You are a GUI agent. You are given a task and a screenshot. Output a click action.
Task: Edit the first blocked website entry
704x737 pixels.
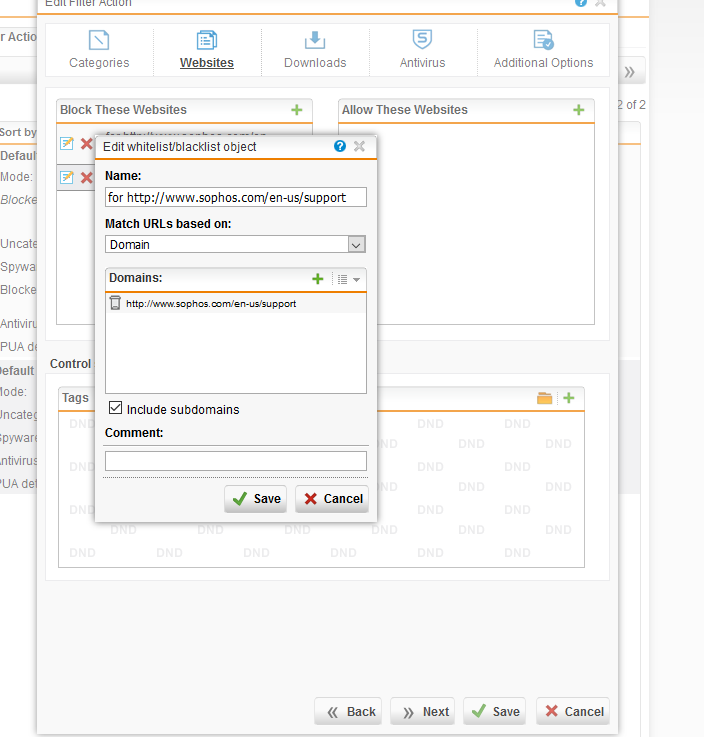(67, 143)
